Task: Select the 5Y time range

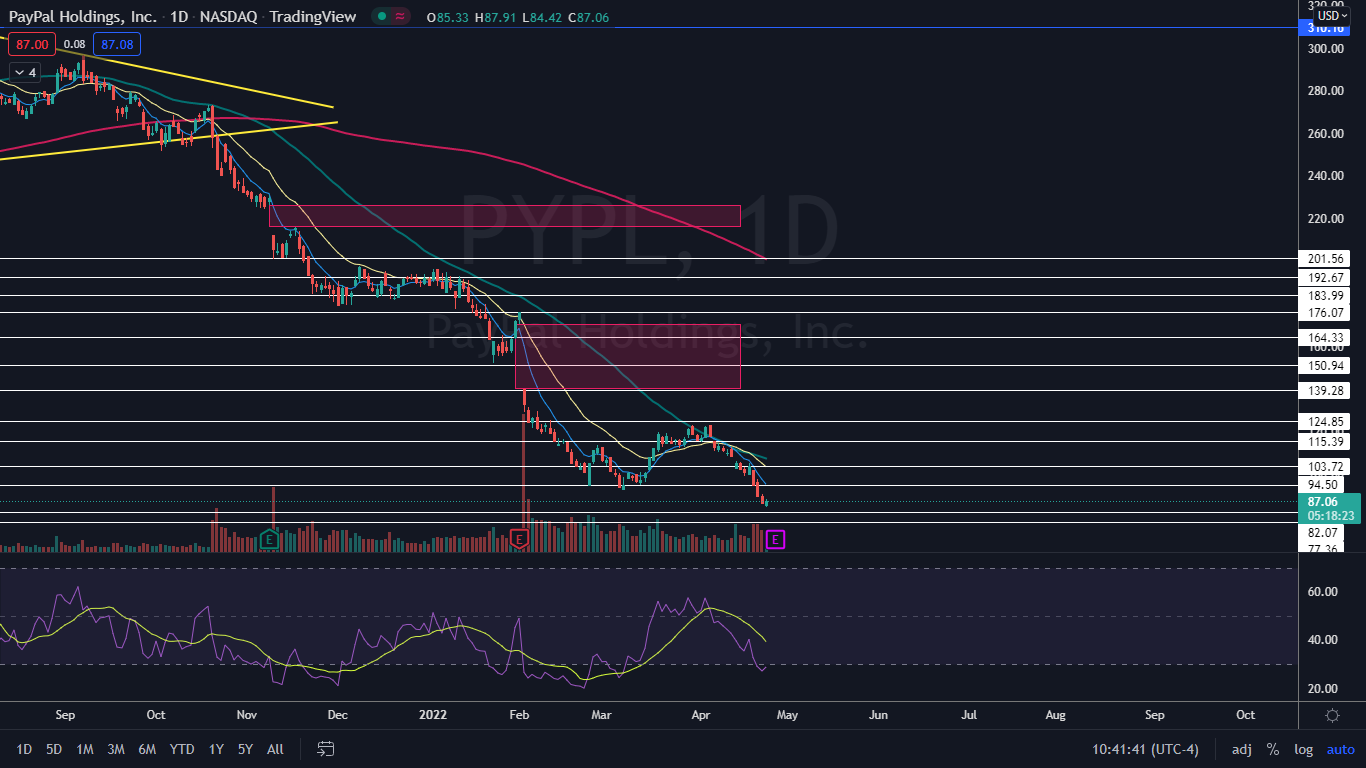Action: point(245,749)
